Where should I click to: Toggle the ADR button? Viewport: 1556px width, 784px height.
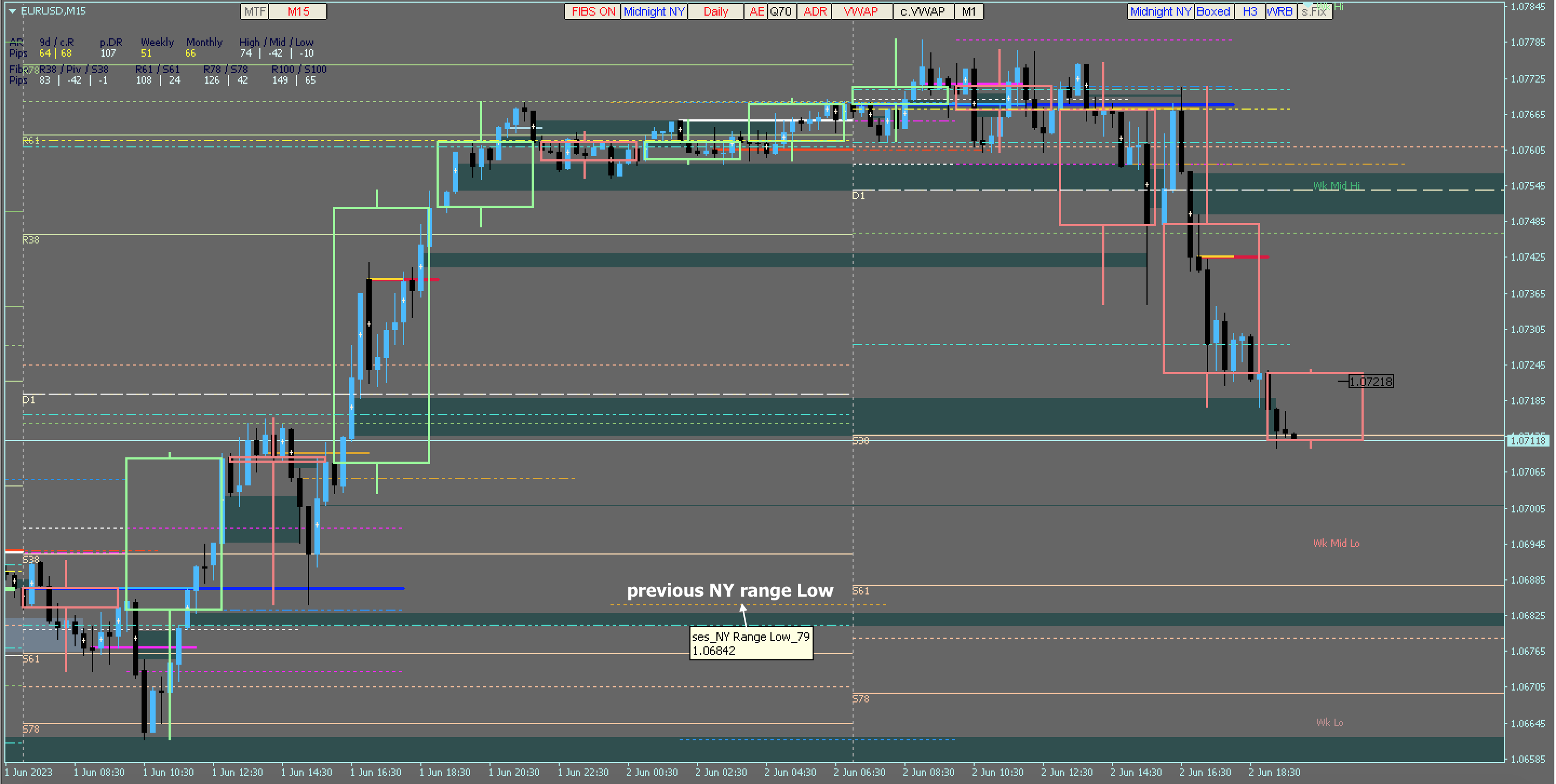click(x=814, y=11)
